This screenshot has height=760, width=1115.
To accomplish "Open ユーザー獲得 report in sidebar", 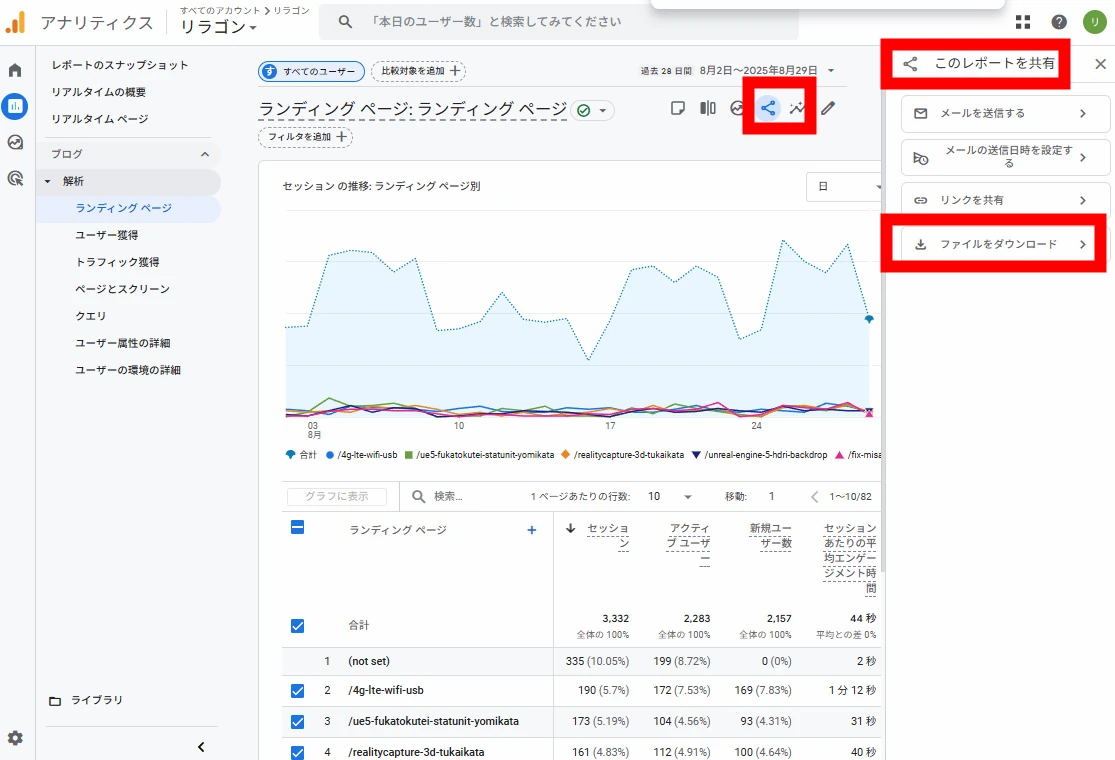I will pos(107,235).
